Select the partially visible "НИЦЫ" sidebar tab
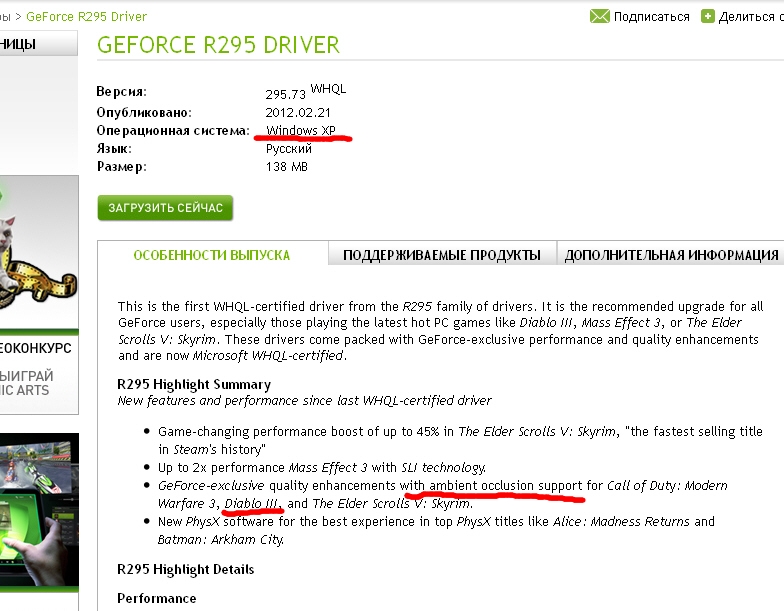784x611 pixels. (20, 44)
